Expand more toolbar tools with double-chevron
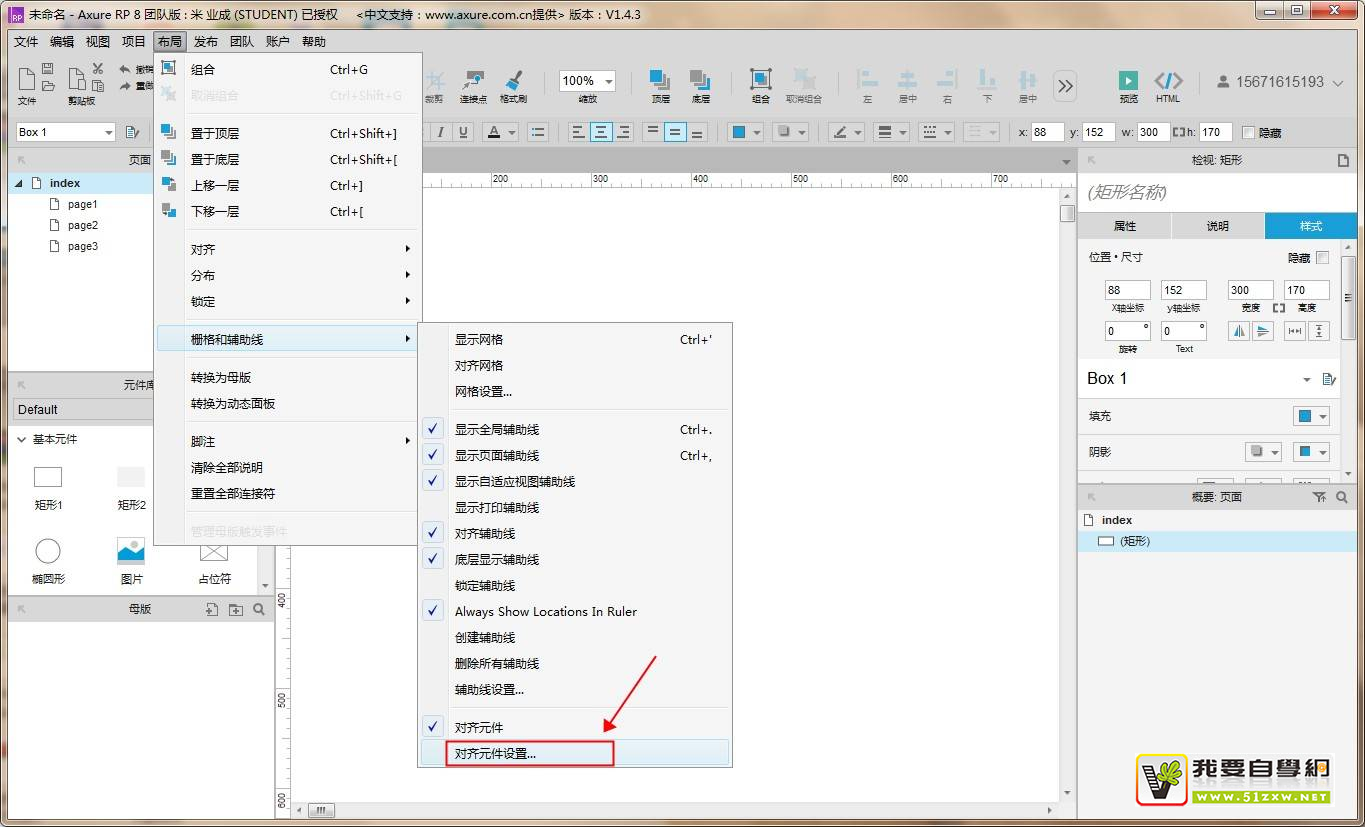Screen dimensions: 1365x827 click(1065, 86)
